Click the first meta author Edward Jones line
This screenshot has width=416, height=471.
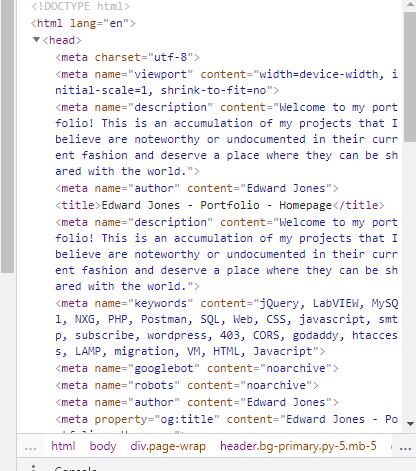click(x=197, y=188)
